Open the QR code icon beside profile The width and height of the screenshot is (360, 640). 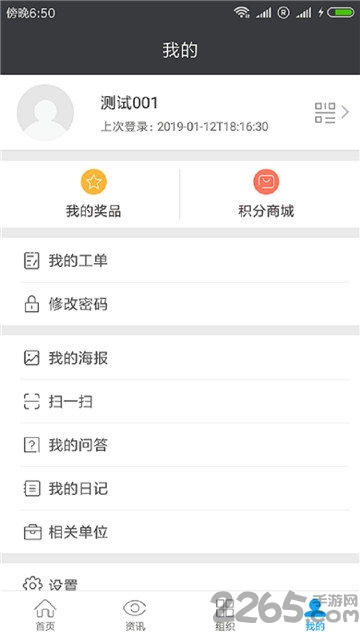tap(325, 113)
